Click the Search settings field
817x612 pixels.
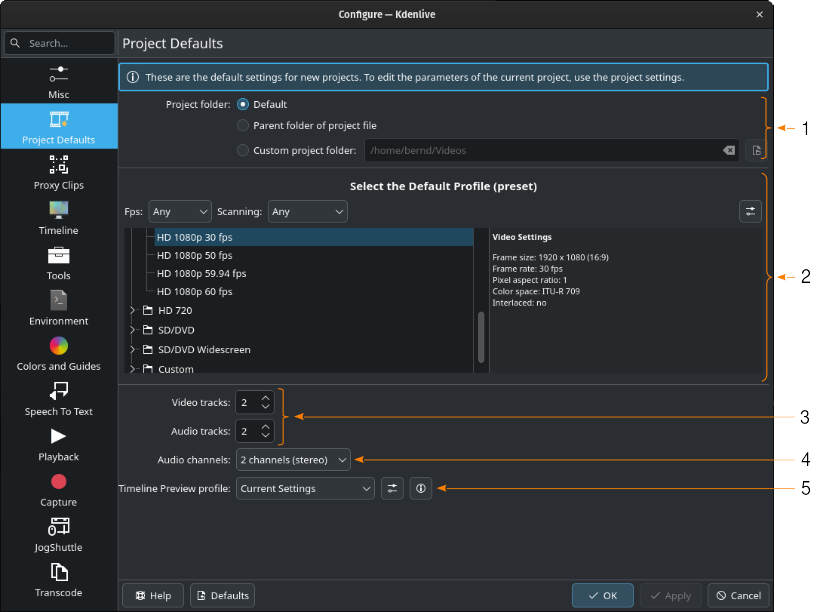[x=59, y=43]
